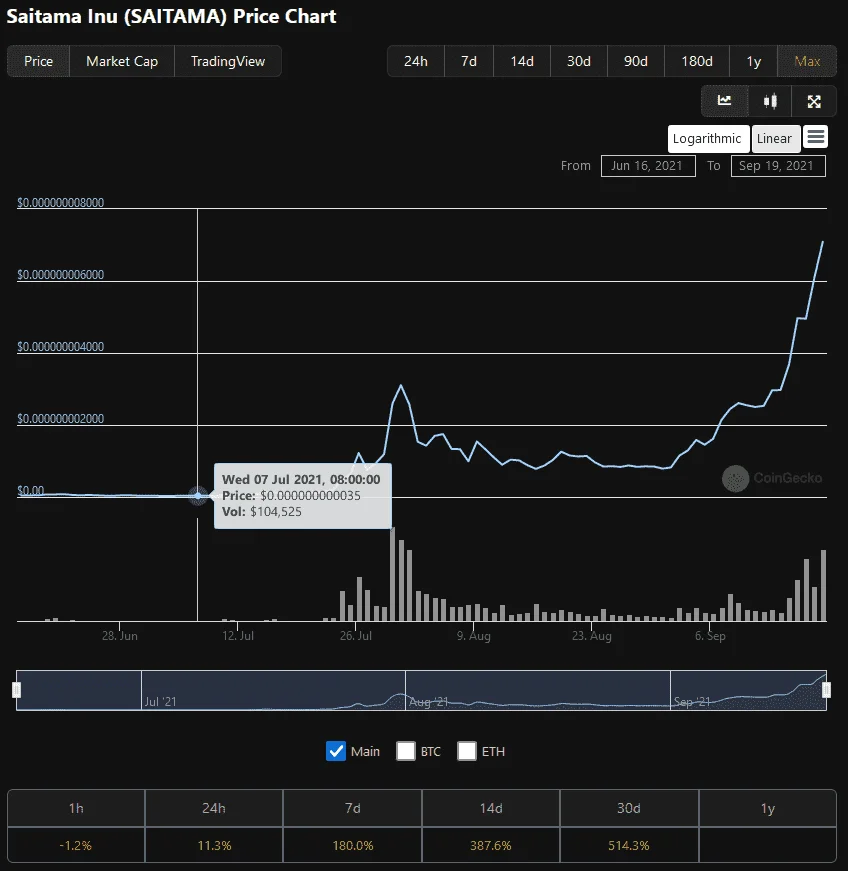The width and height of the screenshot is (848, 871).
Task: Select the Market Cap tab
Action: click(x=122, y=61)
